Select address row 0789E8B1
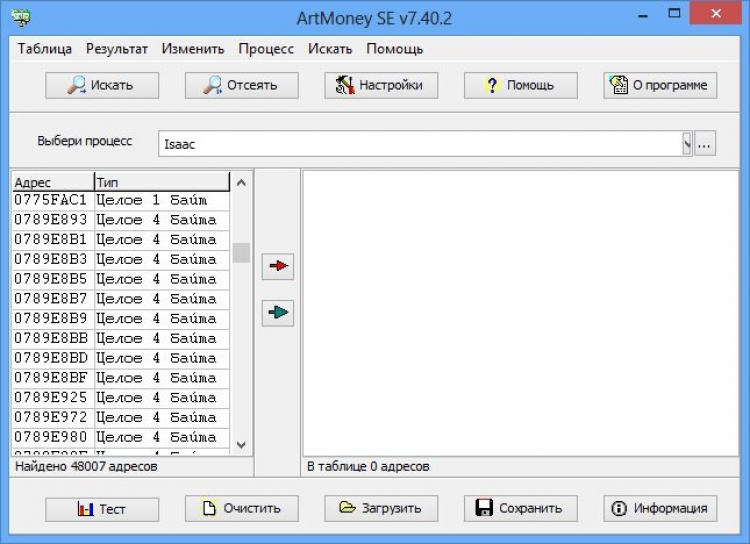The width and height of the screenshot is (750, 544). click(121, 239)
